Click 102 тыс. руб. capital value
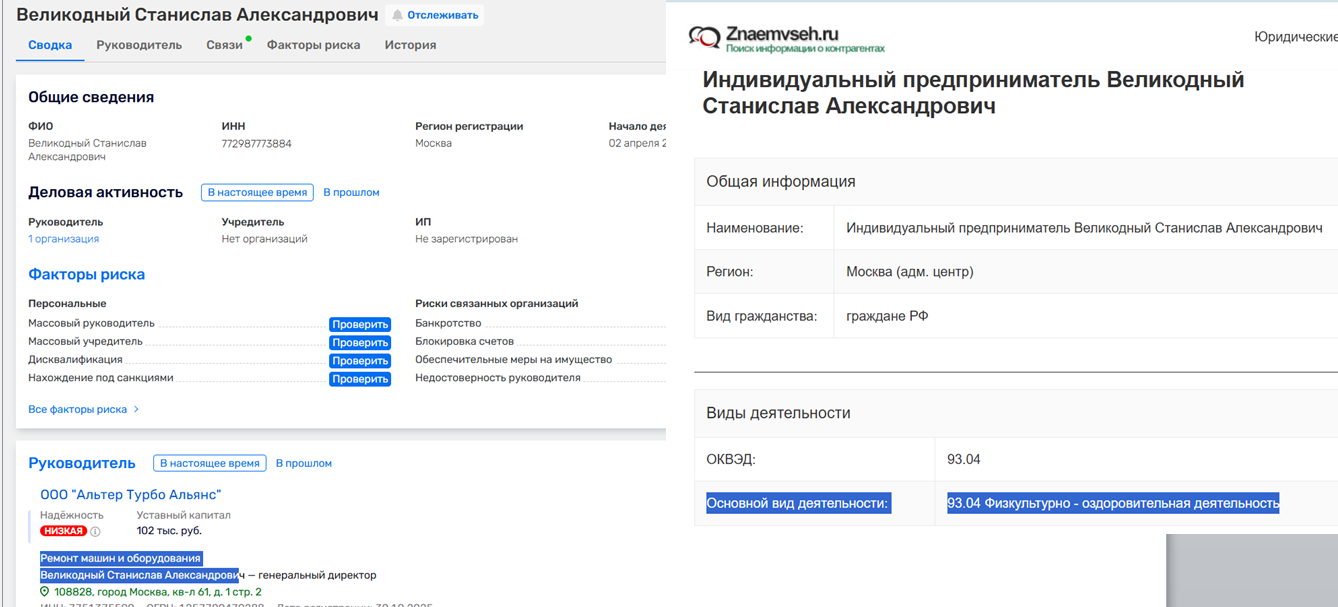 (x=169, y=531)
